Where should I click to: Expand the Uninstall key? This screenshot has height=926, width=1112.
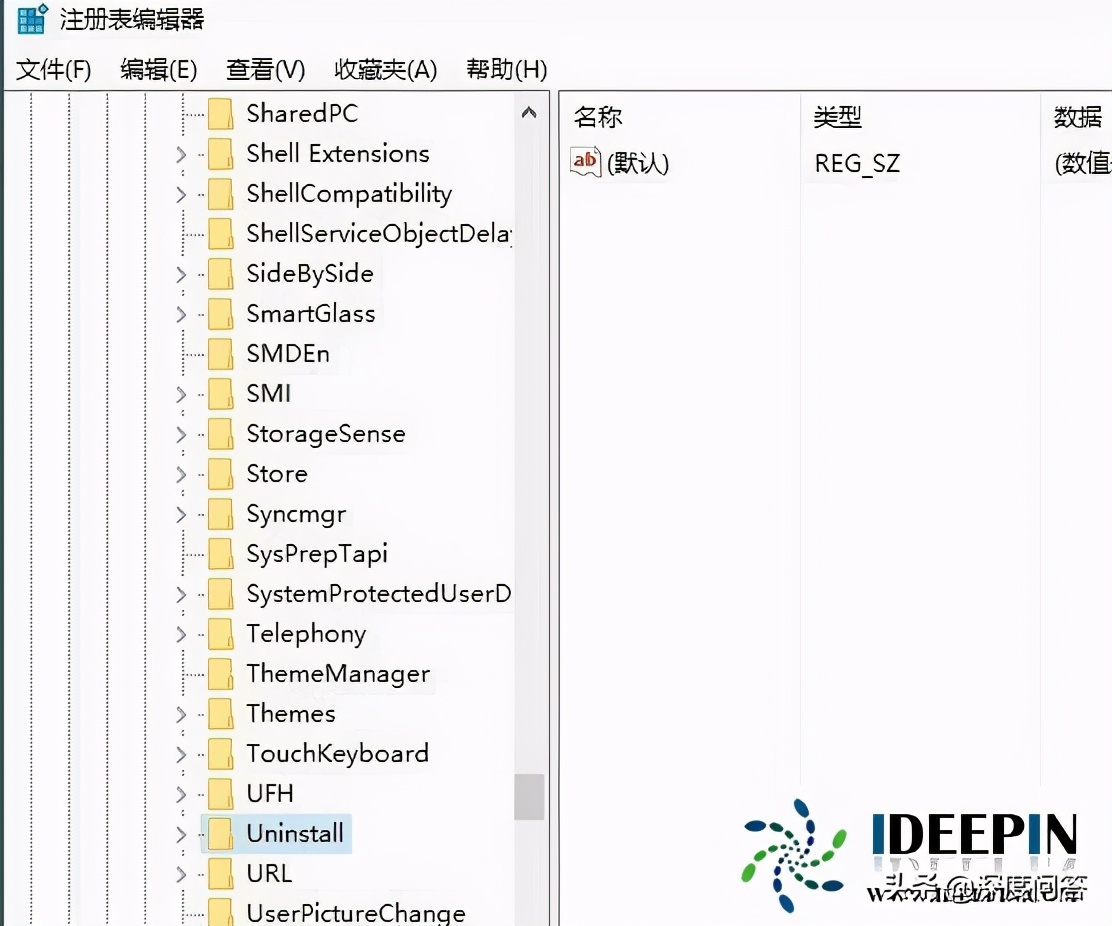[x=181, y=833]
